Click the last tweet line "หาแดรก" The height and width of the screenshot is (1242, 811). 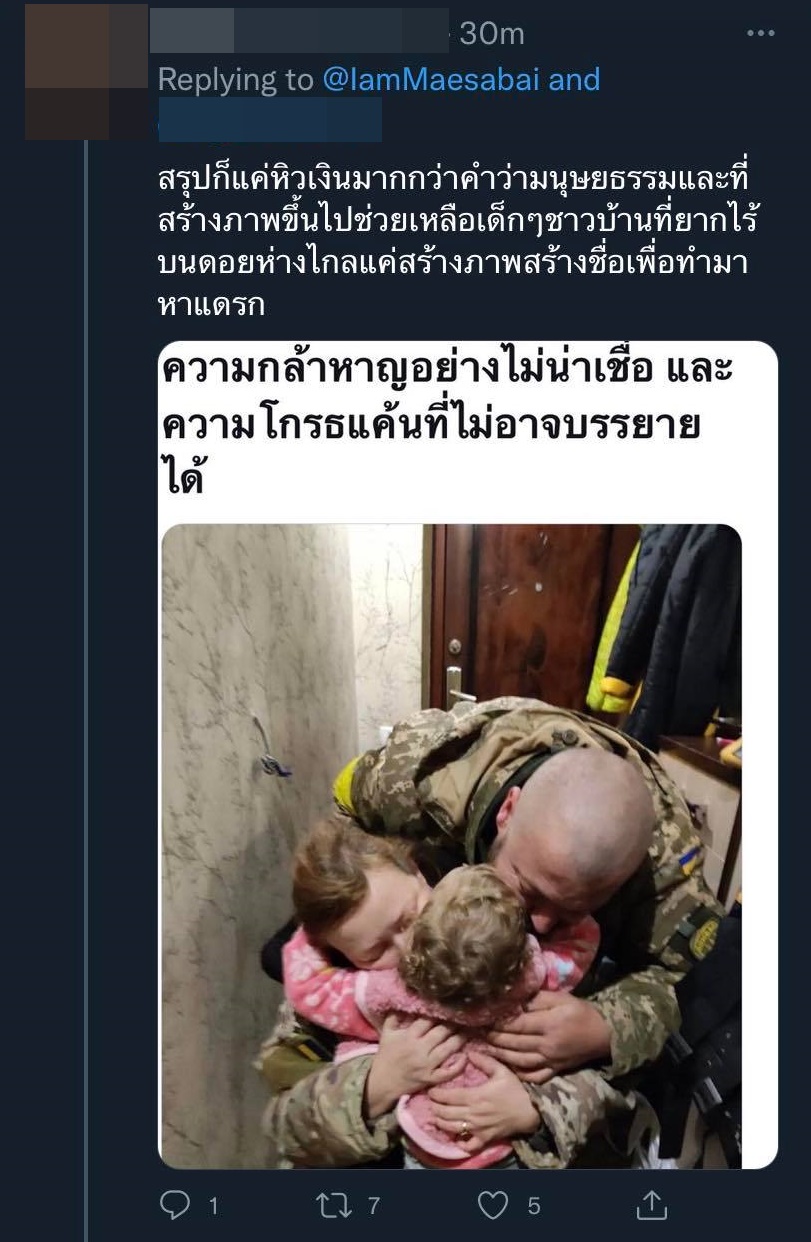point(211,306)
